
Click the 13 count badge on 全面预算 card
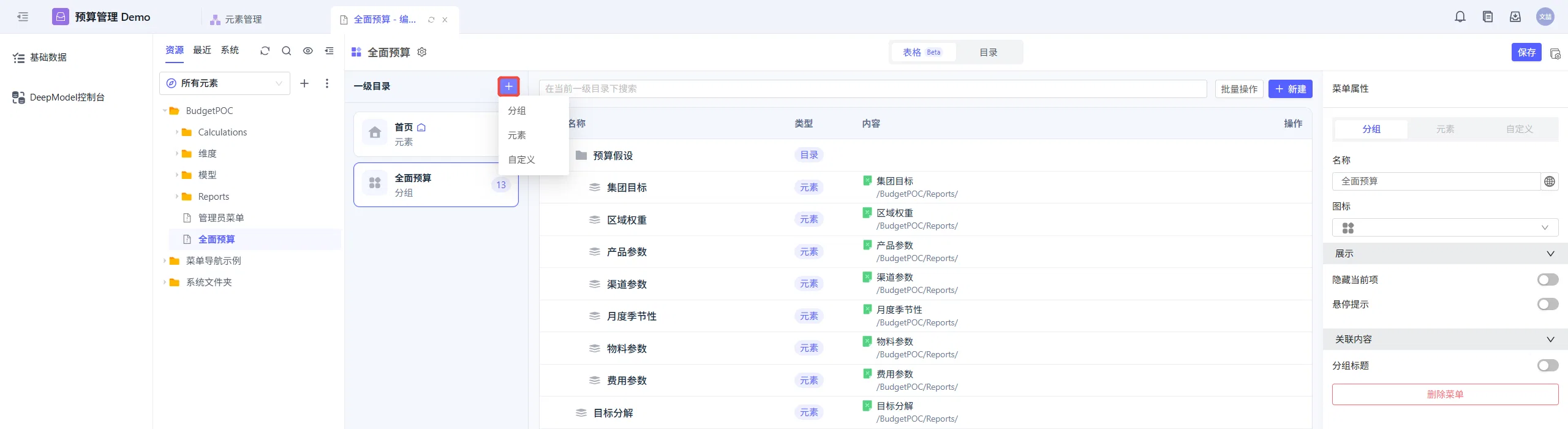501,185
